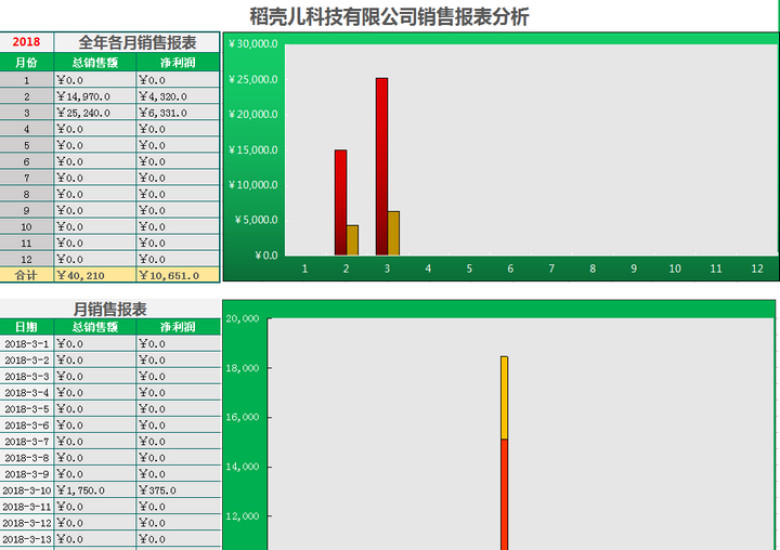The width and height of the screenshot is (780, 550).
Task: Select the ¥1,750.0 daily sales cell
Action: (x=95, y=490)
